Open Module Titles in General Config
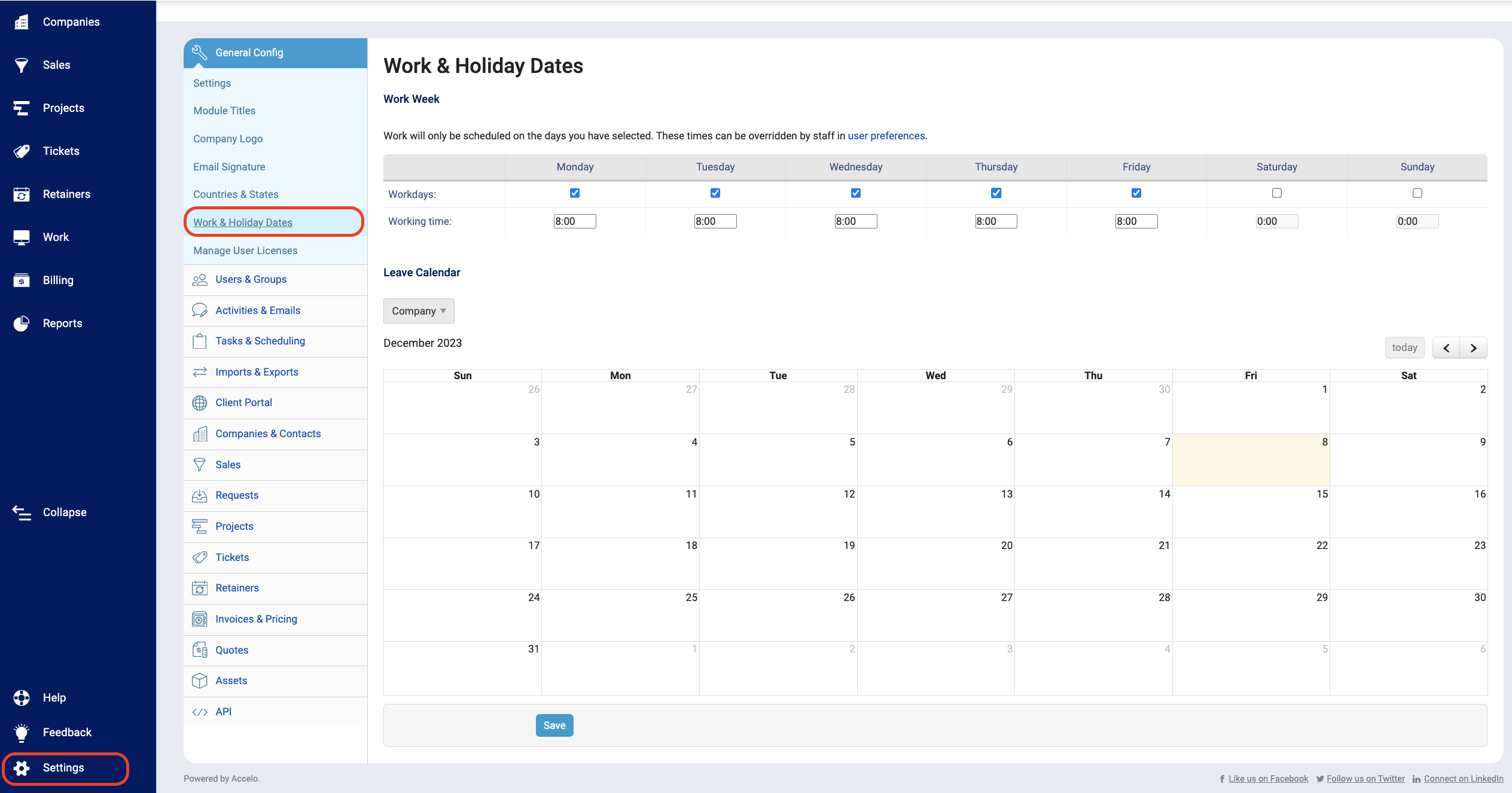 tap(224, 111)
